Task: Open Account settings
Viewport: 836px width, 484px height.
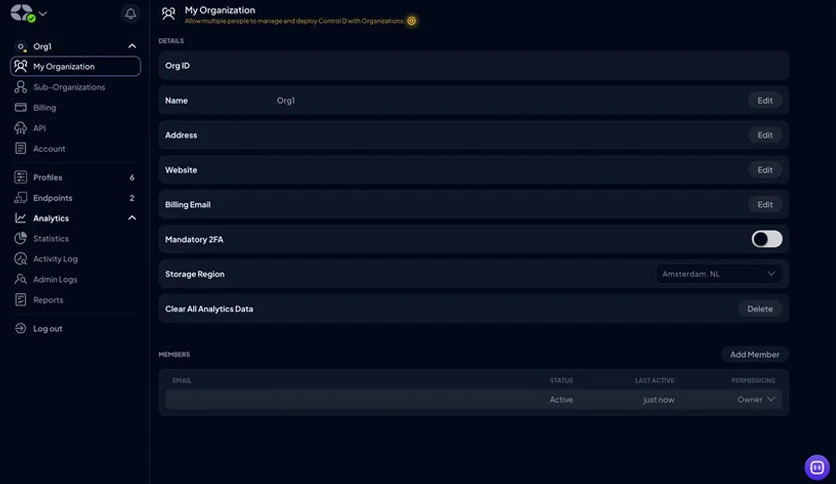Action: pyautogui.click(x=49, y=149)
